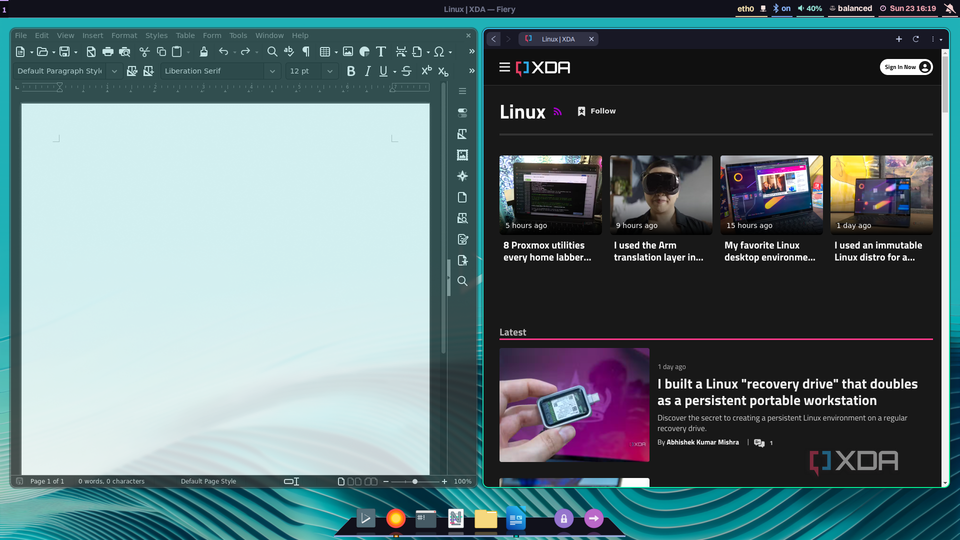Adjust the zoom slider in Writer's status bar

pyautogui.click(x=415, y=481)
